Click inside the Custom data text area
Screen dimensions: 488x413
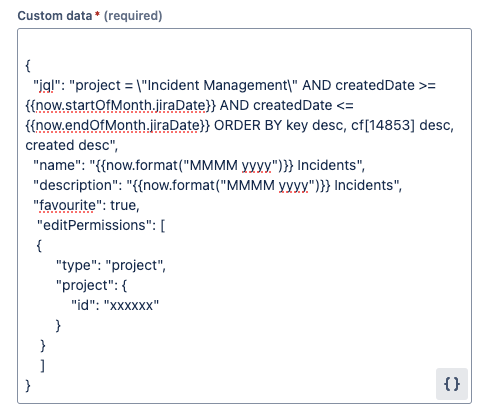244,216
